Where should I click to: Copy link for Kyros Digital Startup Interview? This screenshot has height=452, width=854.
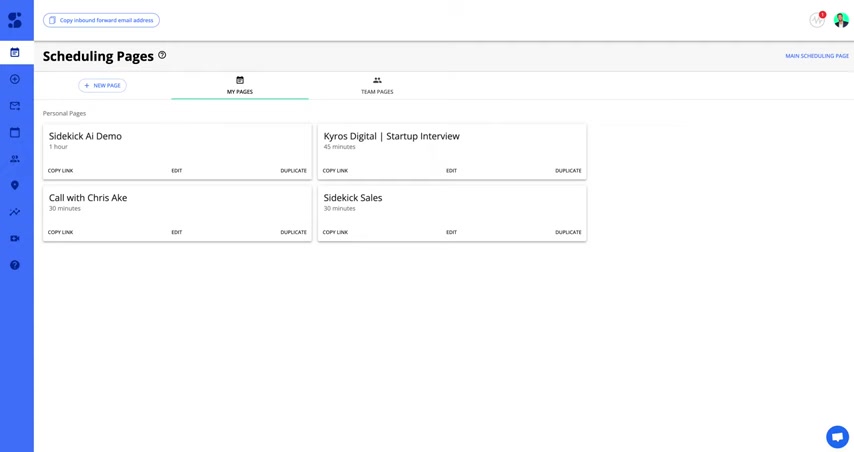[x=335, y=170]
